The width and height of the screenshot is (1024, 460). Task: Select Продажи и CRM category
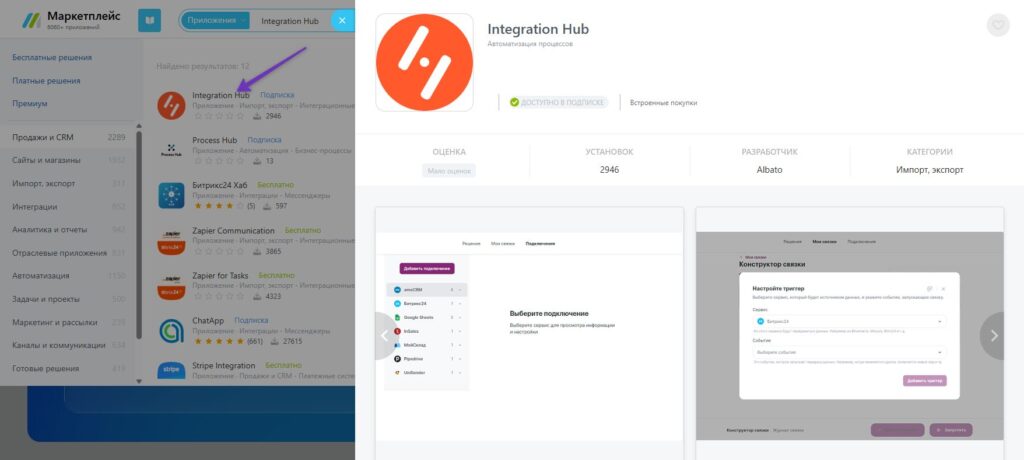68,137
